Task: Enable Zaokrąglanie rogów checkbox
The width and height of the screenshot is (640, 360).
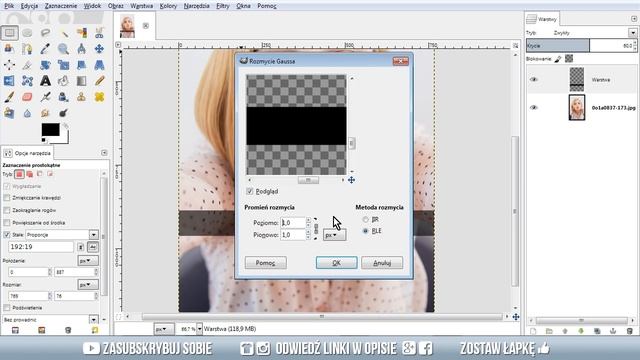Action: pos(7,210)
